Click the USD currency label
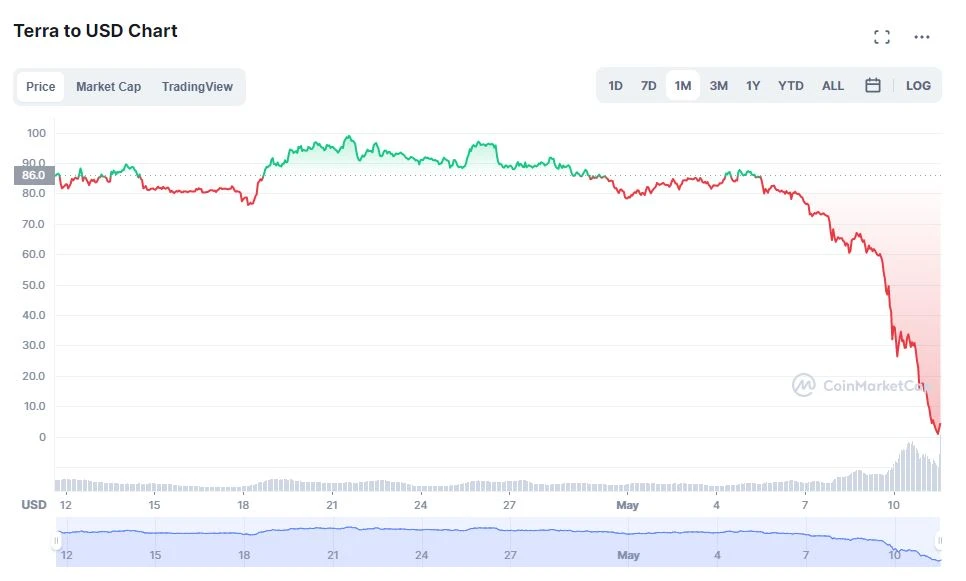 coord(34,505)
